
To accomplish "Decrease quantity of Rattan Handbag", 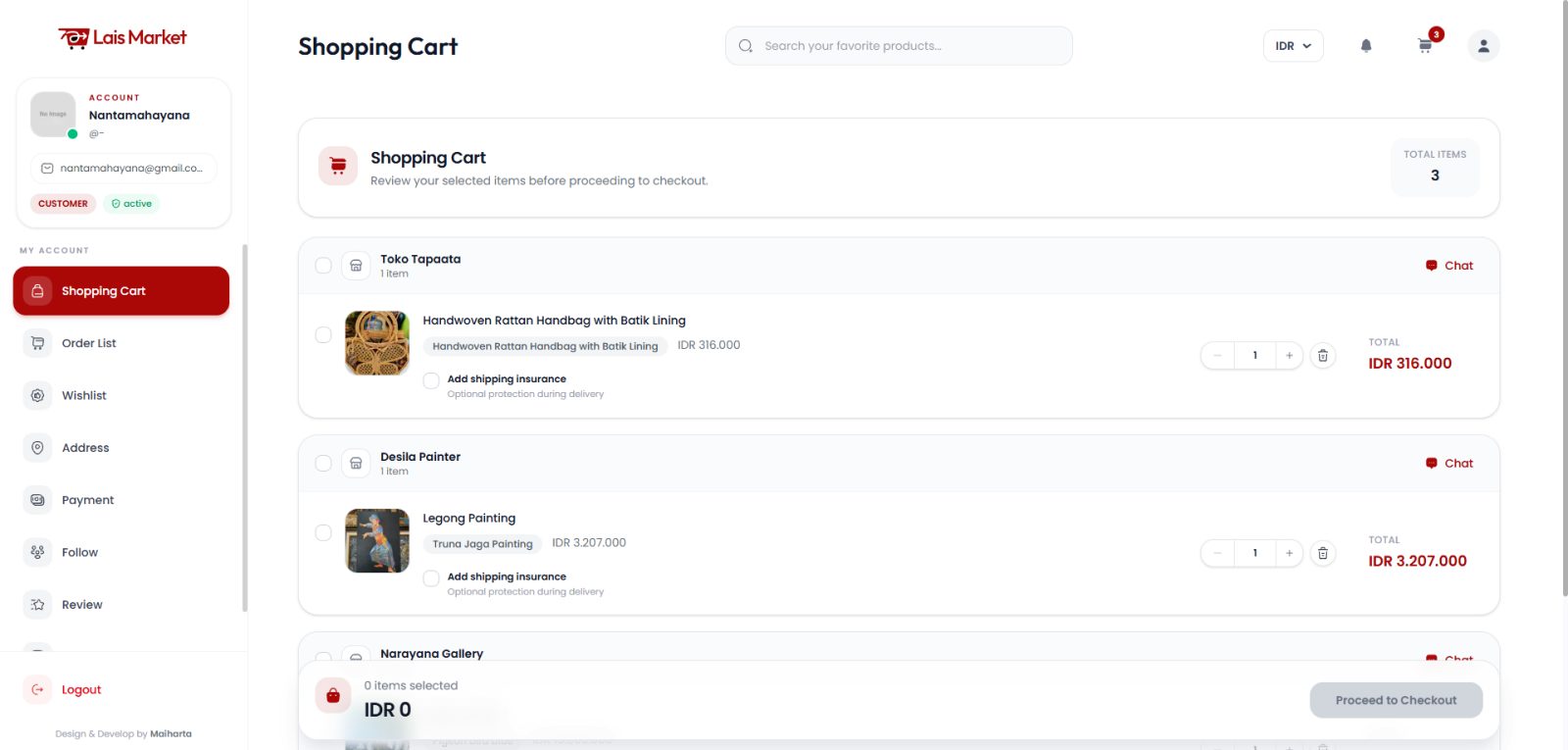I will 1217,356.
